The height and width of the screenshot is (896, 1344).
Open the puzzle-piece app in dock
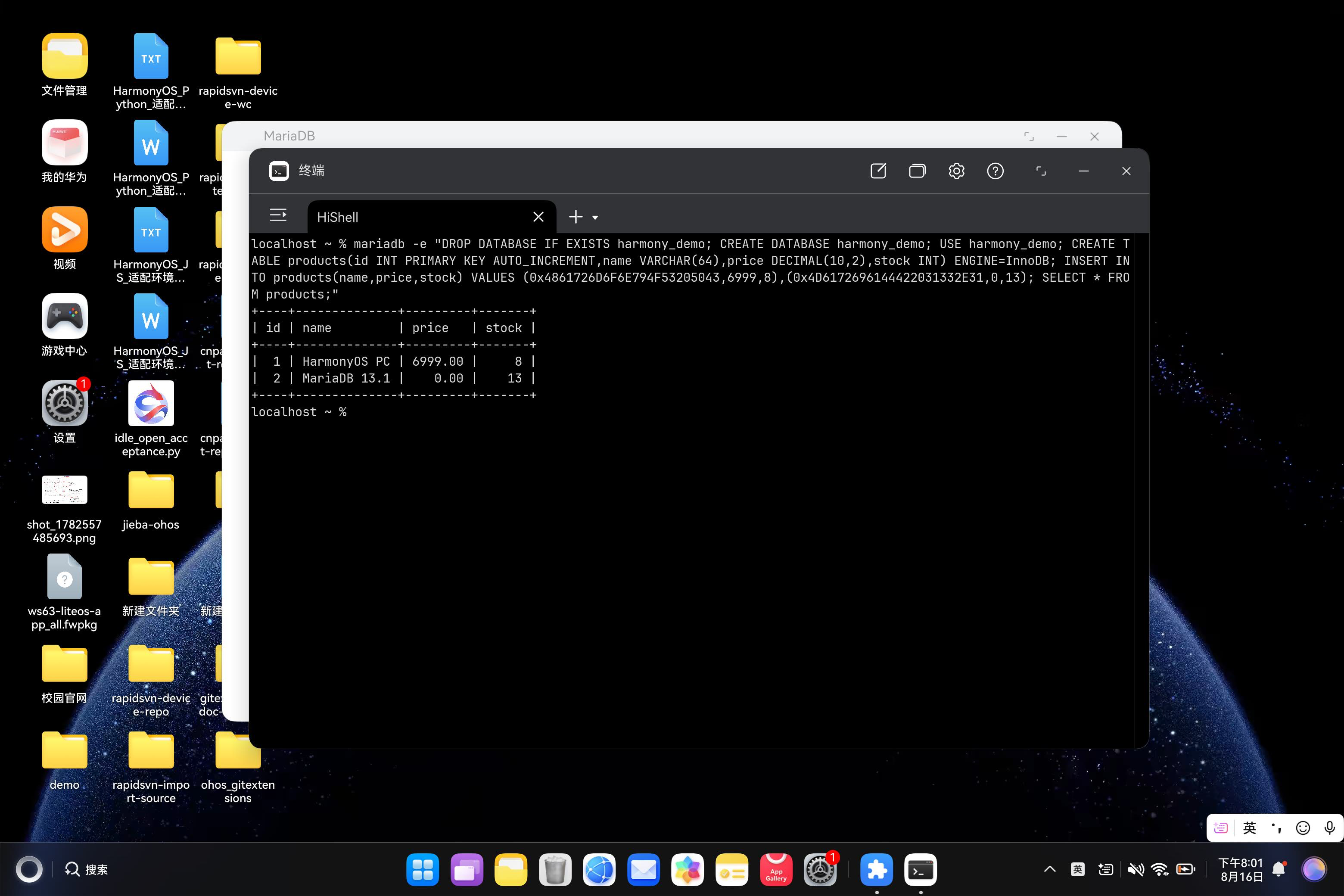(x=877, y=870)
